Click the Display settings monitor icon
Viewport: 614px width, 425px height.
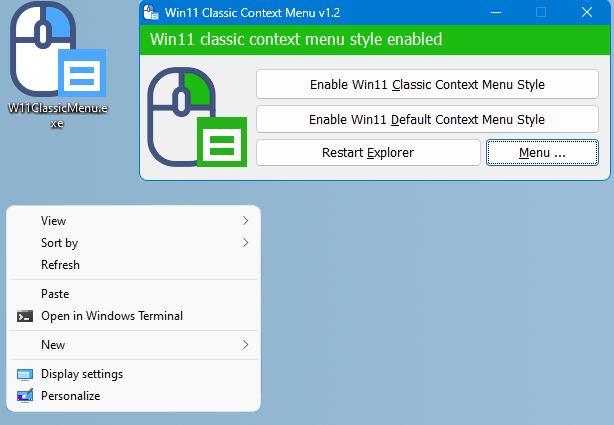[25, 374]
